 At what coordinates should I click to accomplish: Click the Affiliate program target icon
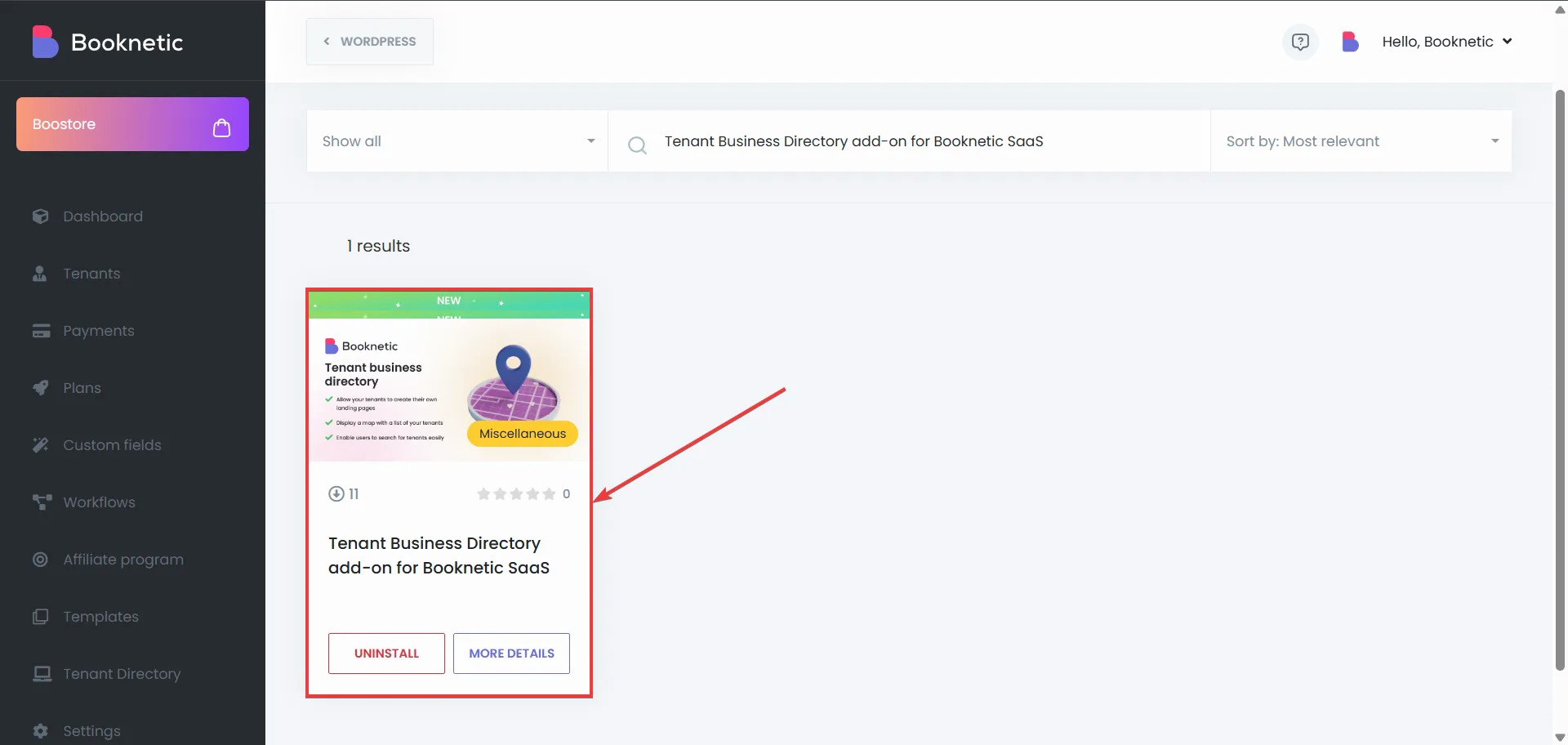[40, 560]
